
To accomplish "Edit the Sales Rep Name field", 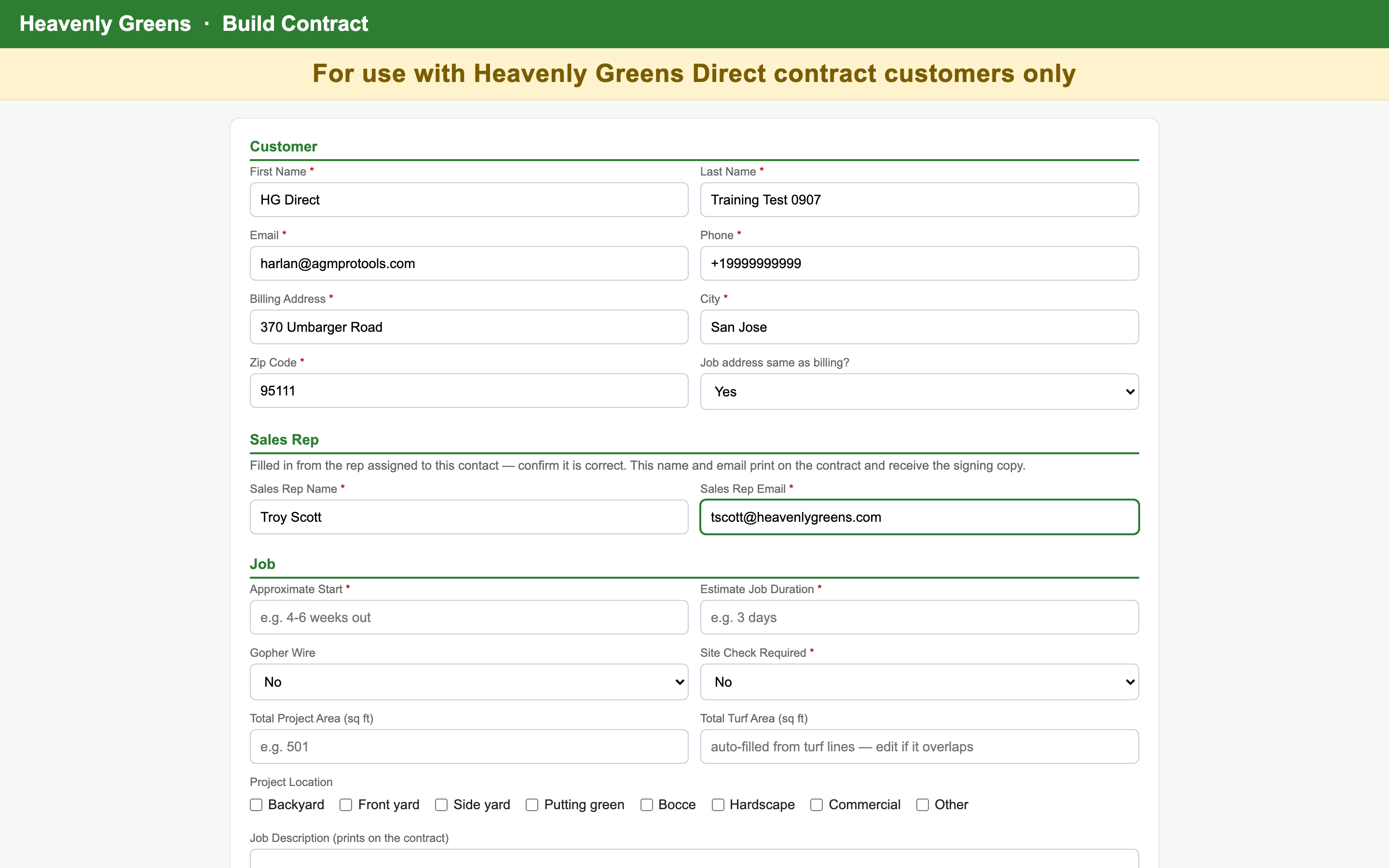I will 469,517.
